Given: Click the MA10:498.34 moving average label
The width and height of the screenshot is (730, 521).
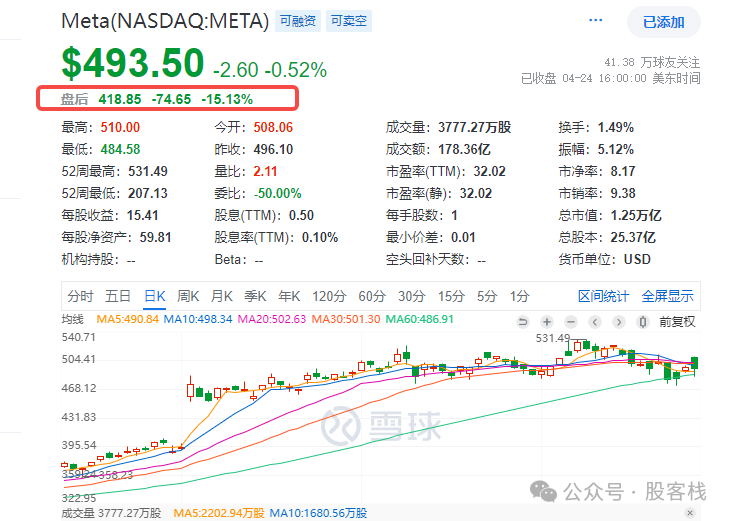Looking at the screenshot, I should coord(198,319).
